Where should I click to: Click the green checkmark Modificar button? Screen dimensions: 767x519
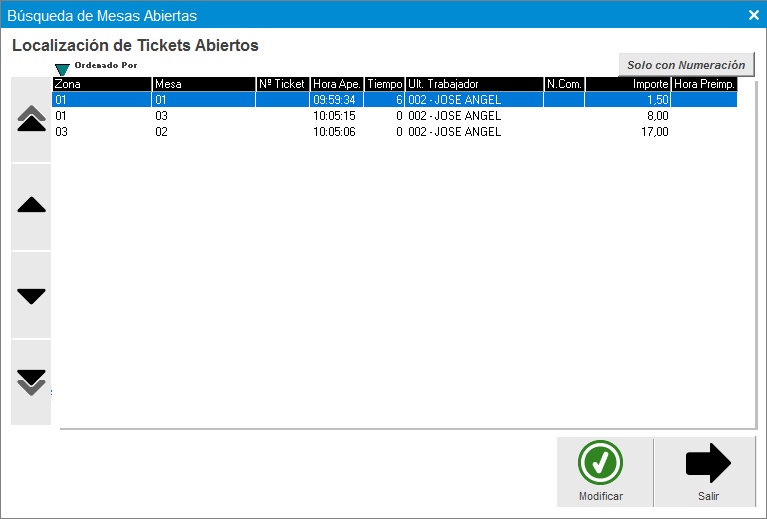click(x=601, y=472)
